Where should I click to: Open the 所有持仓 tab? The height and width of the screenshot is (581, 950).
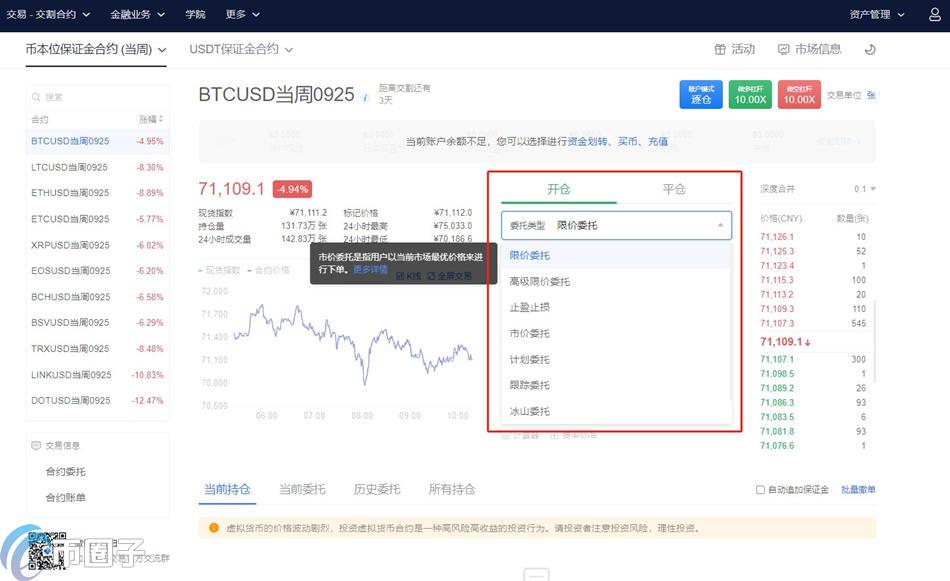[452, 489]
